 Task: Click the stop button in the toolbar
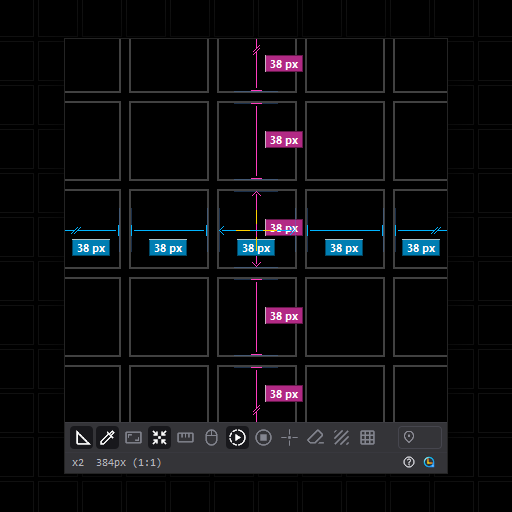coord(263,437)
